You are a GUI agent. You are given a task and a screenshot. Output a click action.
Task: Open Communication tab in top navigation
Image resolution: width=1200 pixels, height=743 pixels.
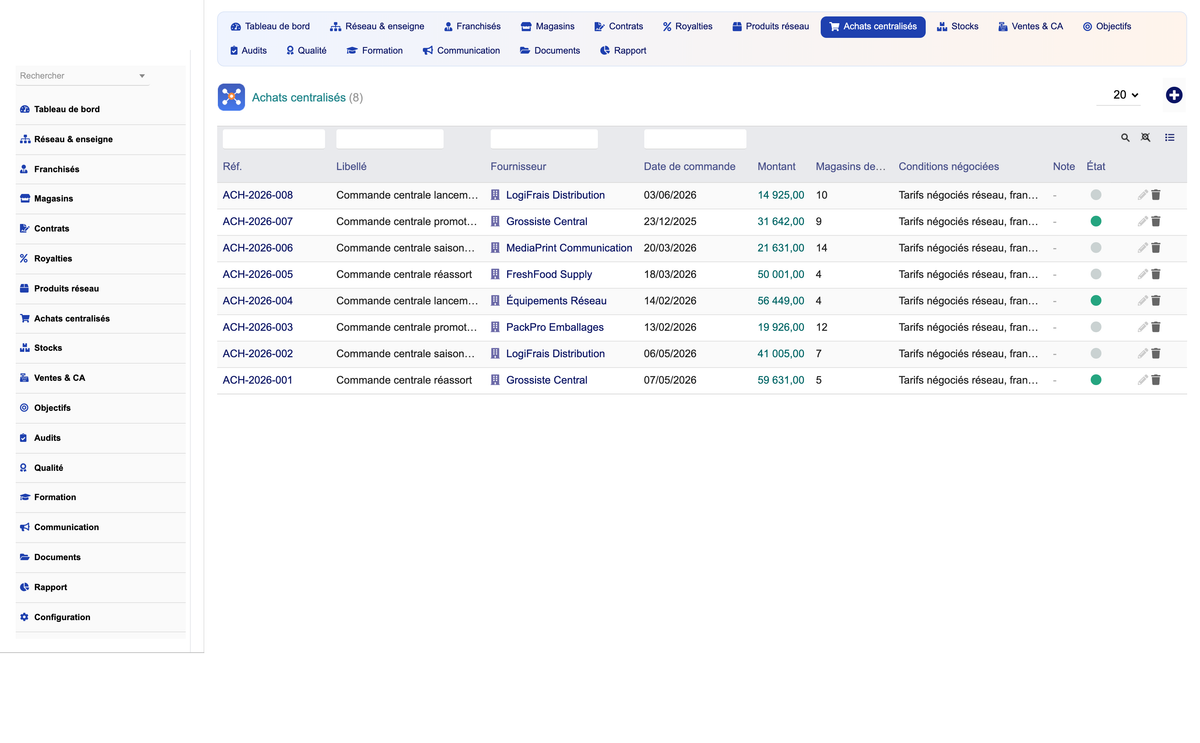pyautogui.click(x=461, y=50)
